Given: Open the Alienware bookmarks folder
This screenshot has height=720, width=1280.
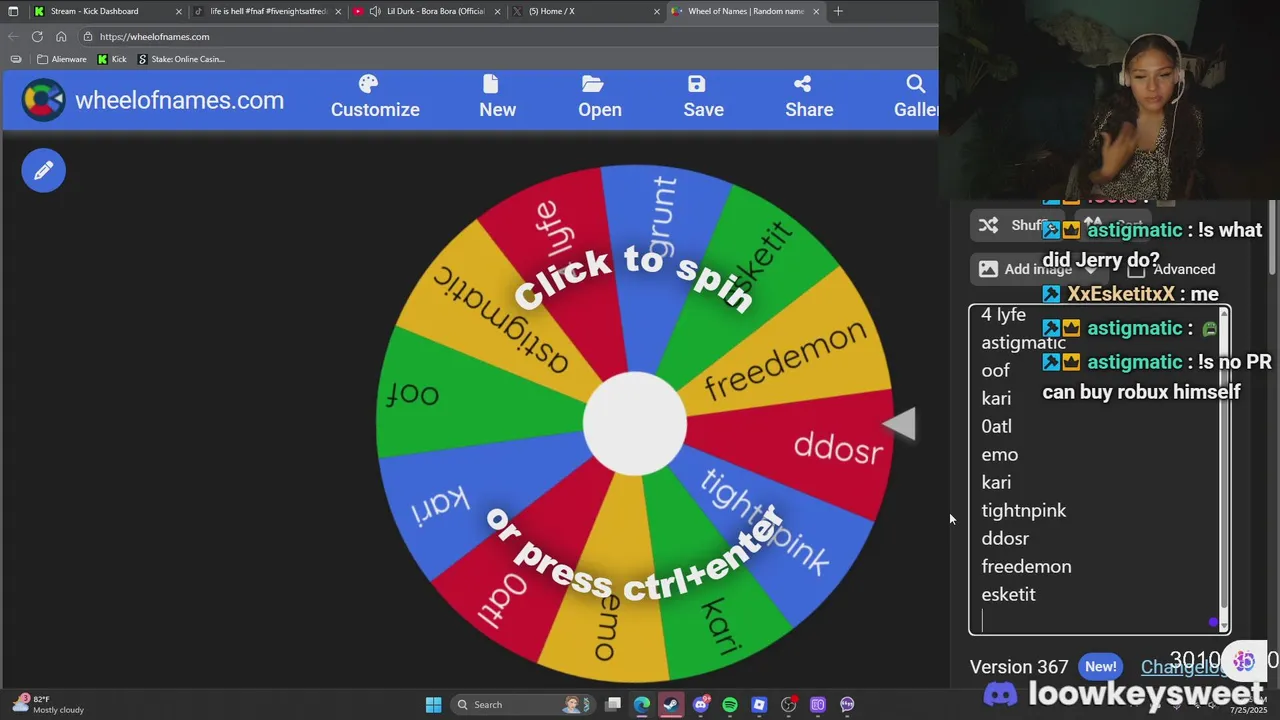Looking at the screenshot, I should click(61, 59).
